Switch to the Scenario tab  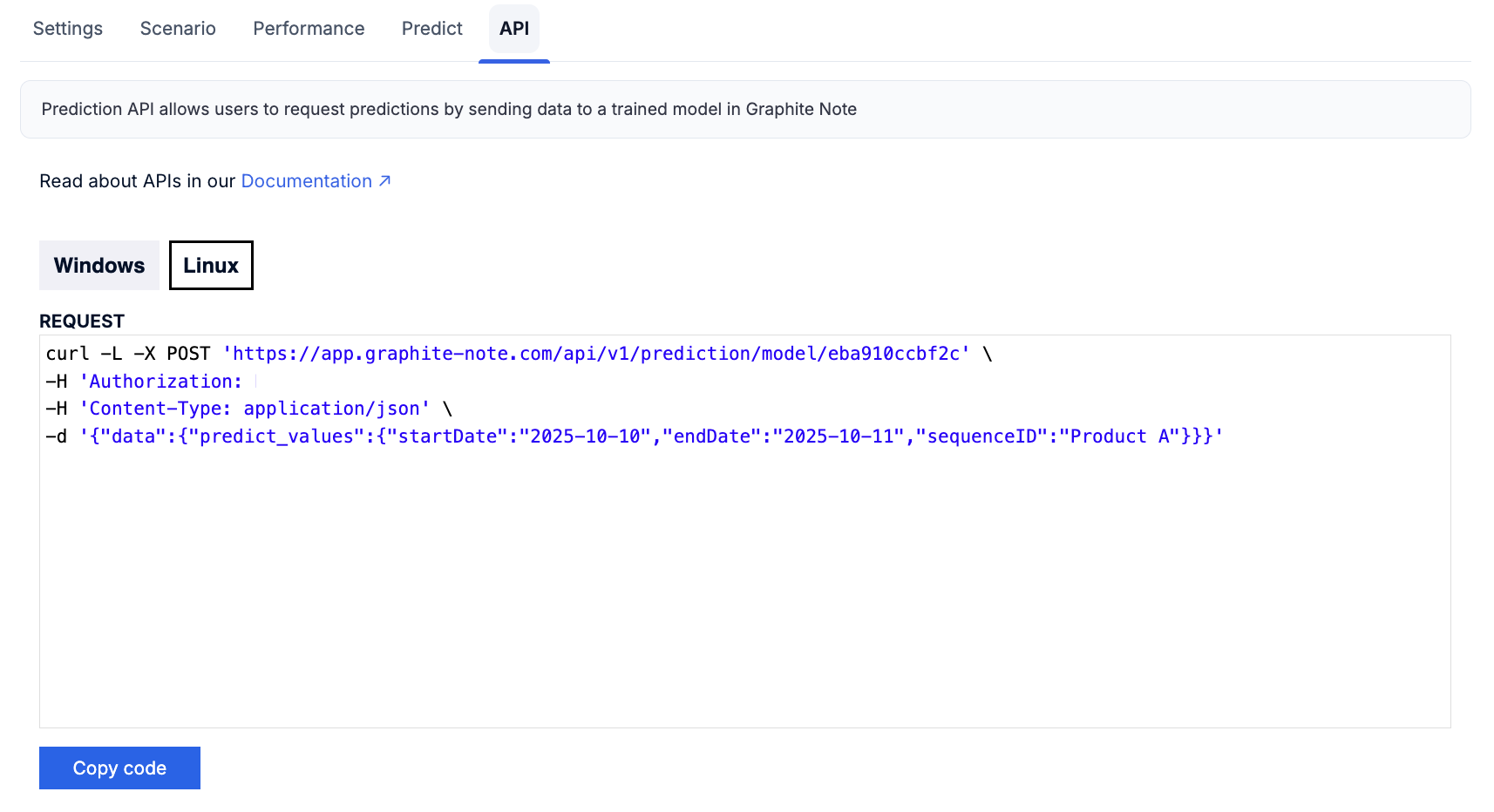click(x=178, y=29)
